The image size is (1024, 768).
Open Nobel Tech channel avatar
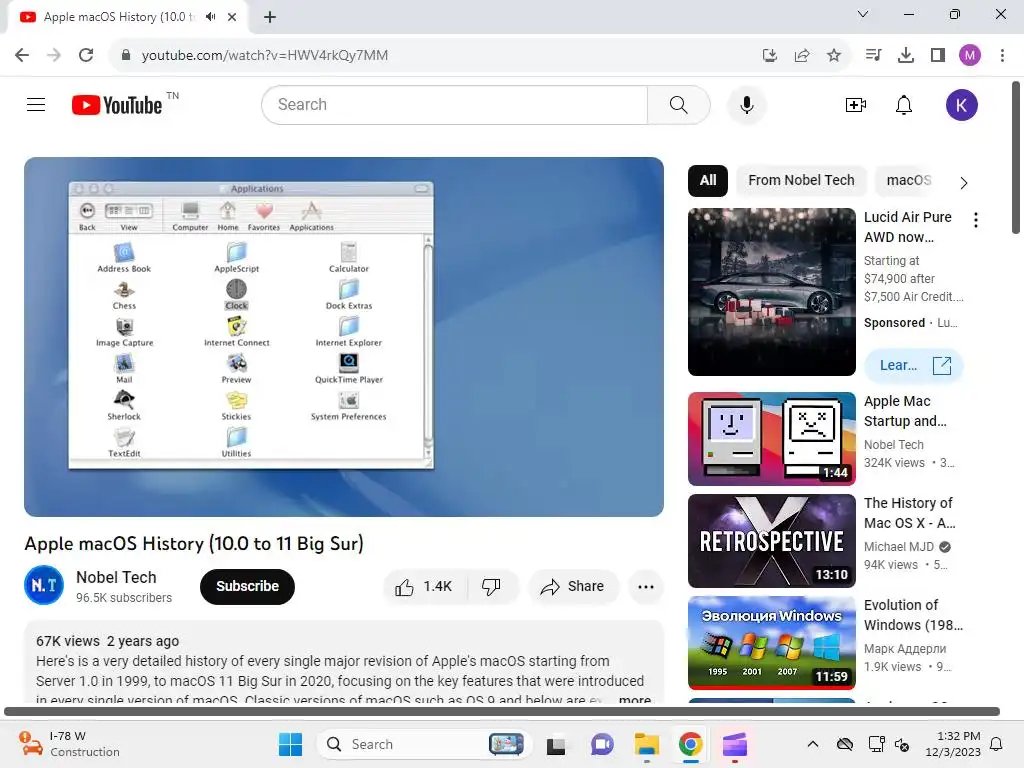pos(44,585)
